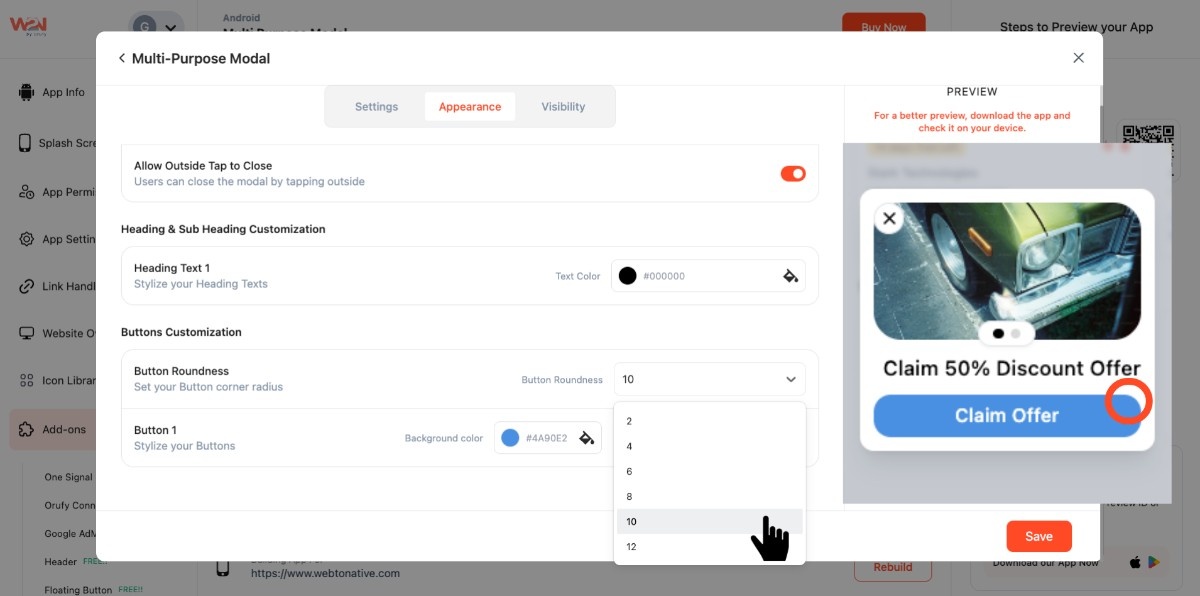The width and height of the screenshot is (1200, 596).
Task: Click the Android icon next to App Info
Action: (26, 92)
